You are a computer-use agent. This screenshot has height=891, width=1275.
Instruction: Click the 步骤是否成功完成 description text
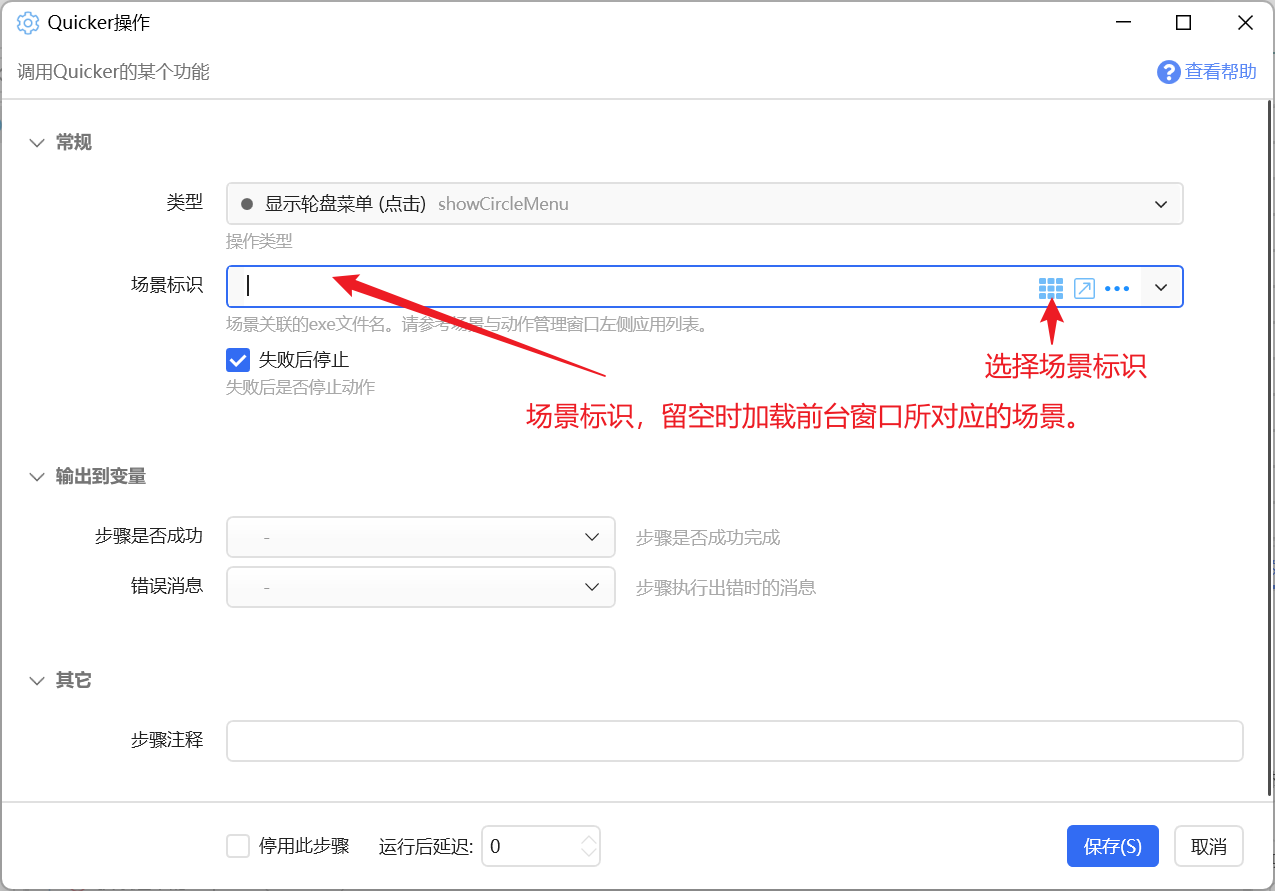point(708,538)
